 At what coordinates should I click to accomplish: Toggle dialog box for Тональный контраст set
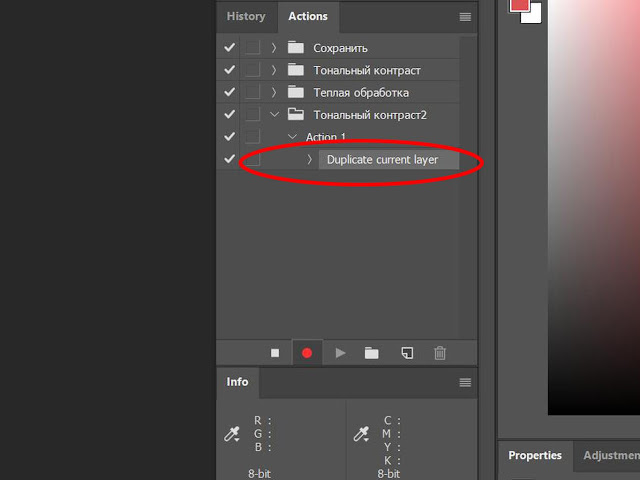253,70
